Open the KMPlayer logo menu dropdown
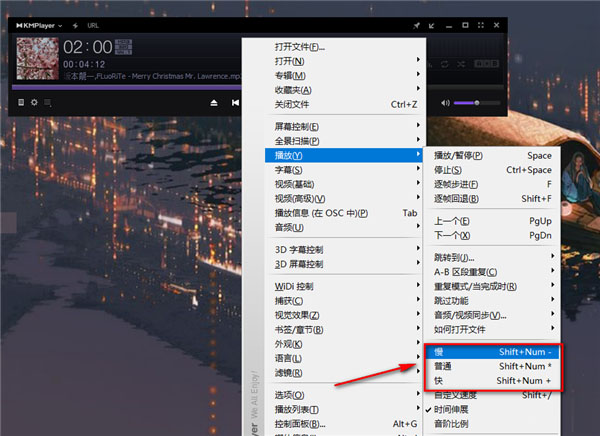This screenshot has width=600, height=436. pyautogui.click(x=39, y=26)
